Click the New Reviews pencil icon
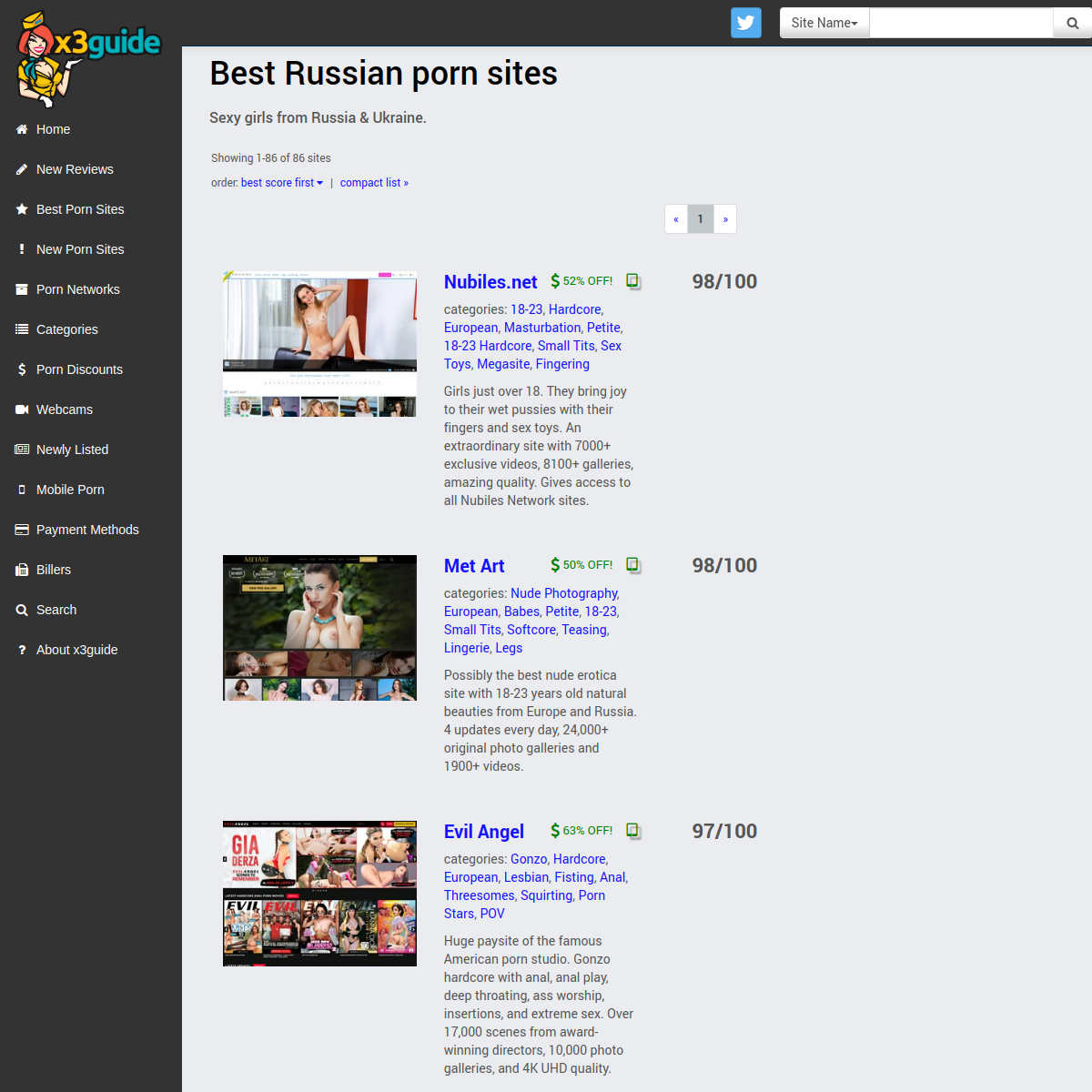Screen dimensions: 1092x1092 tap(22, 169)
